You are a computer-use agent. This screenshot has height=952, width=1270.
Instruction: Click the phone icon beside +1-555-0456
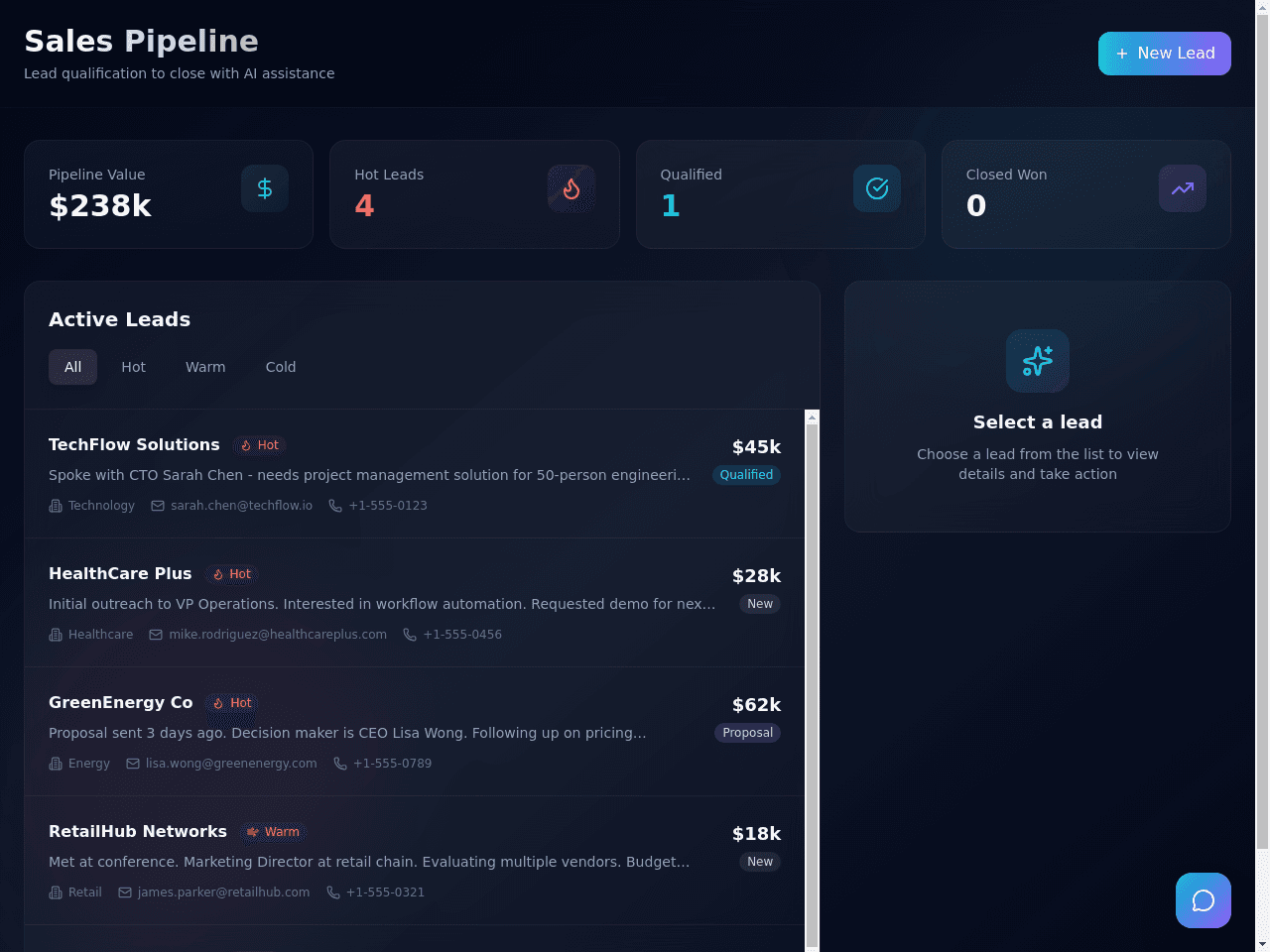point(410,635)
